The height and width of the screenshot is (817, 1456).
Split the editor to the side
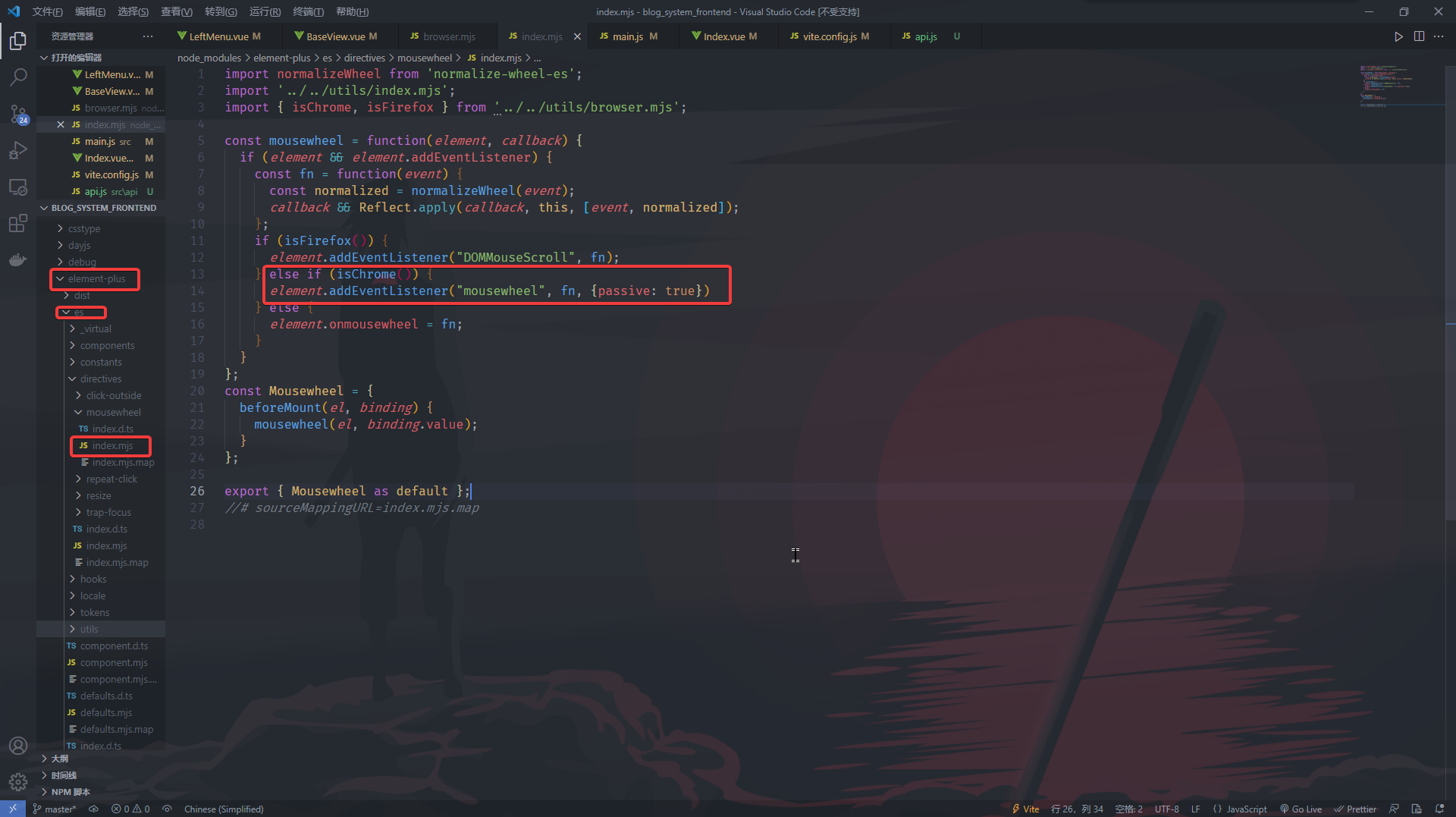click(1419, 36)
